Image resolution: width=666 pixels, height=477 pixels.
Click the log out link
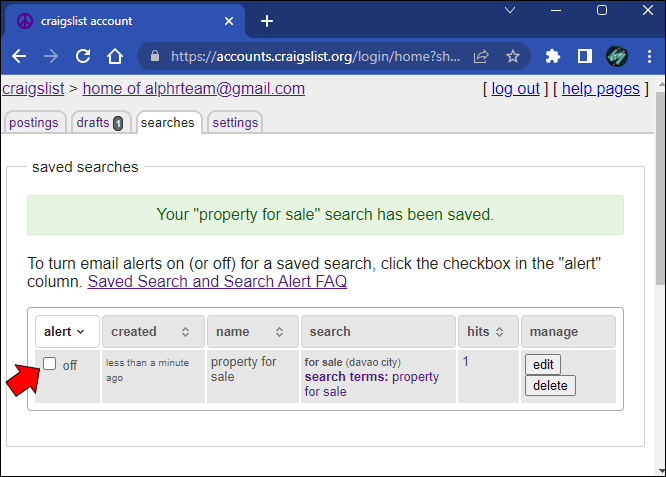(x=515, y=89)
